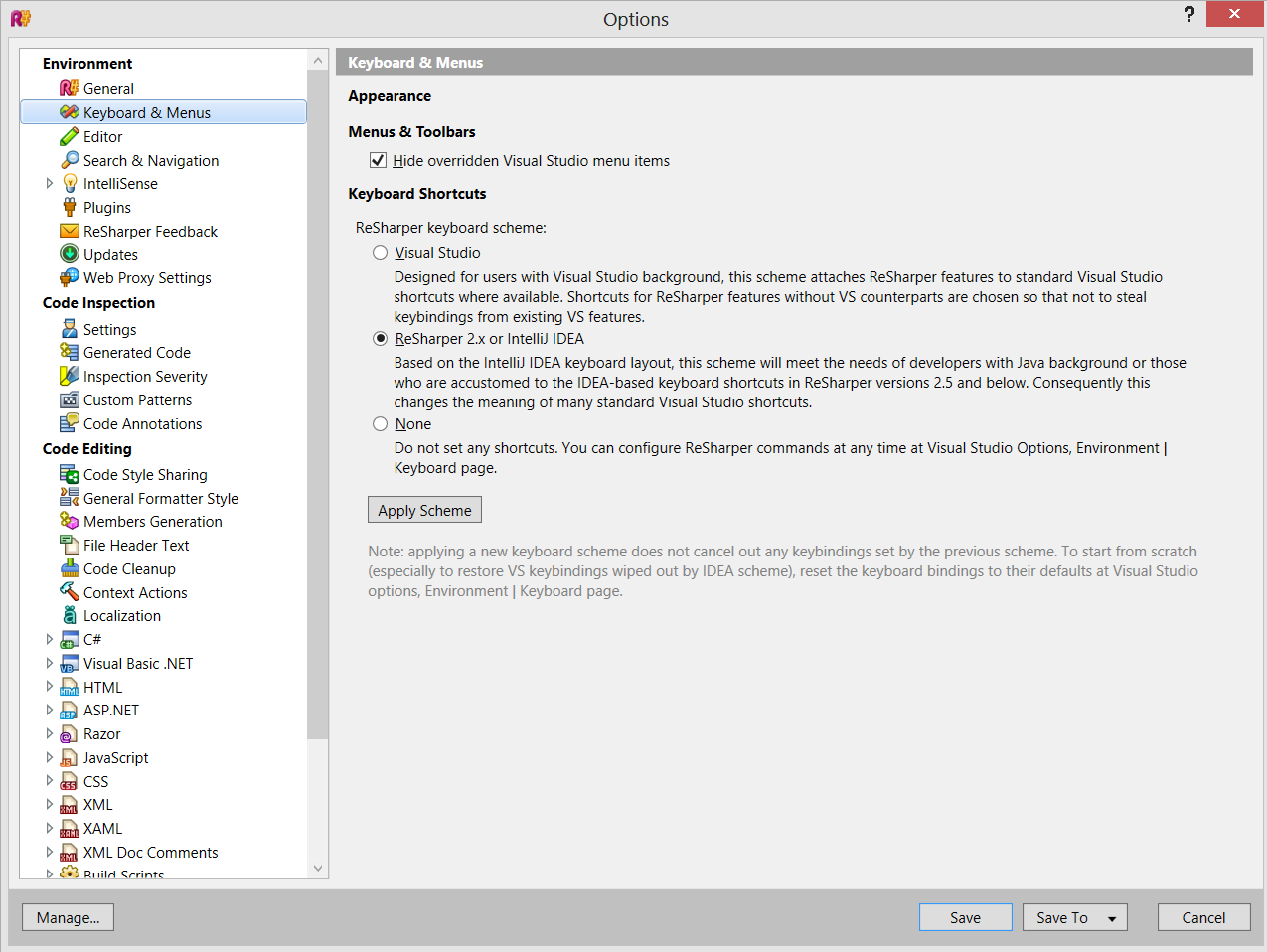Open the XML Doc Comments page
Image resolution: width=1267 pixels, height=952 pixels.
[150, 852]
